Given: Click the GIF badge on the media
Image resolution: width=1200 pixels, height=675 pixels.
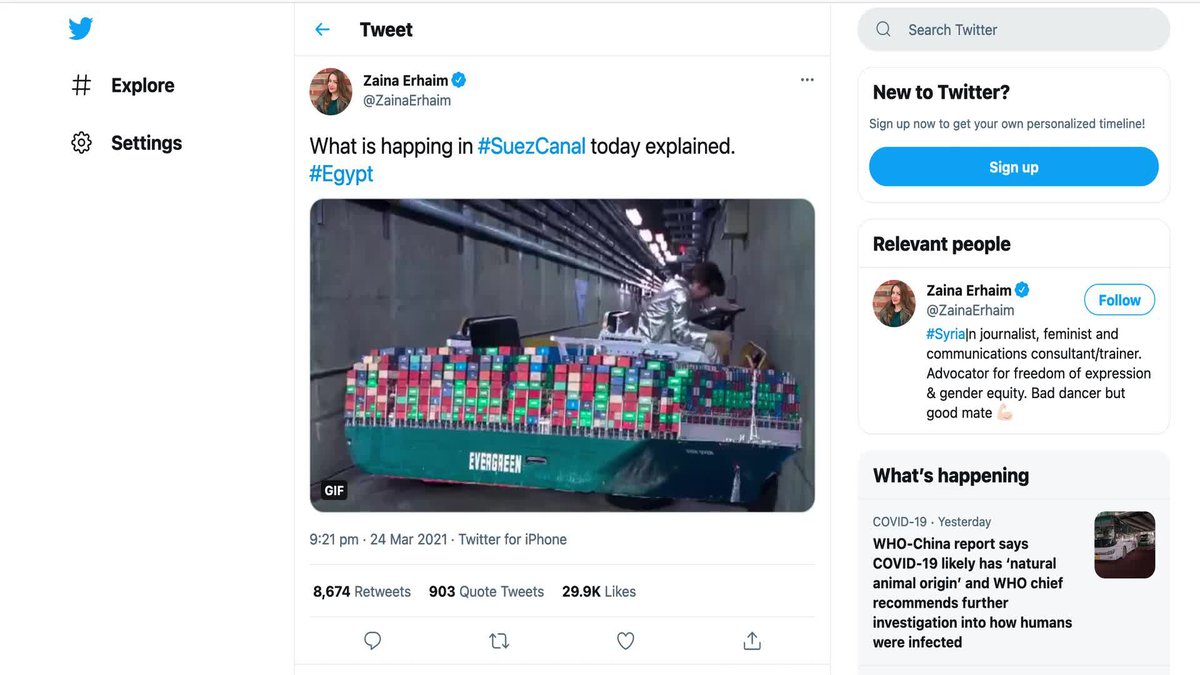Looking at the screenshot, I should pyautogui.click(x=333, y=490).
